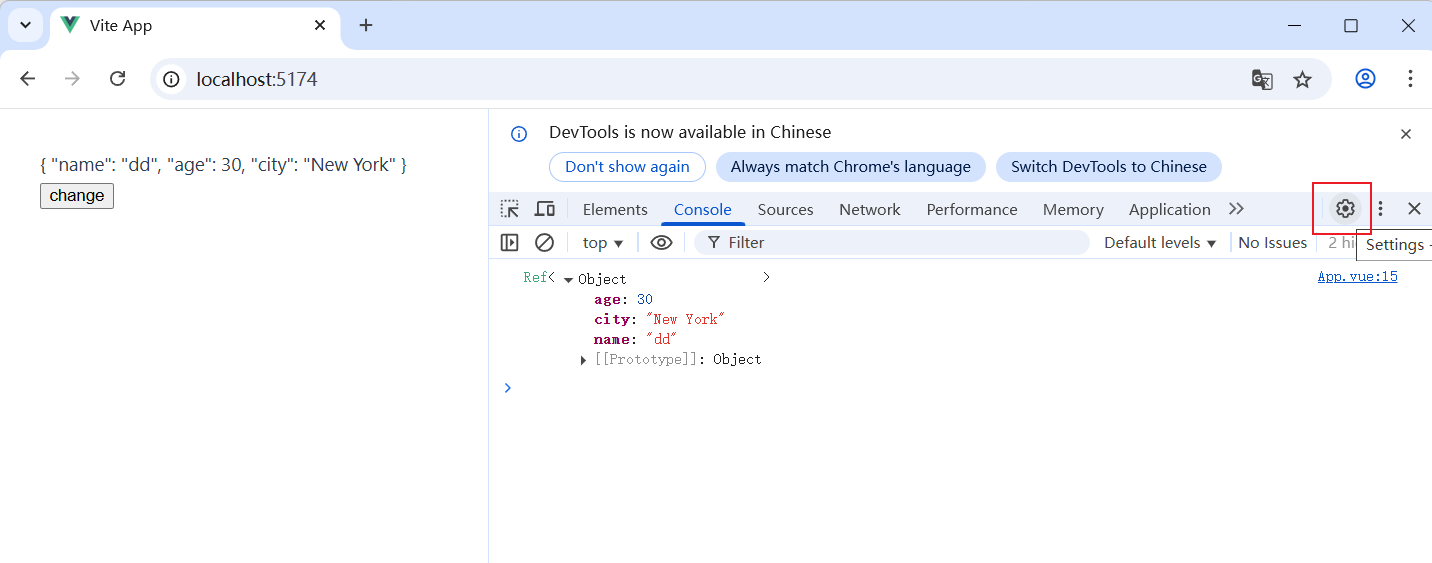Show the console sidebar panel icon

click(510, 242)
